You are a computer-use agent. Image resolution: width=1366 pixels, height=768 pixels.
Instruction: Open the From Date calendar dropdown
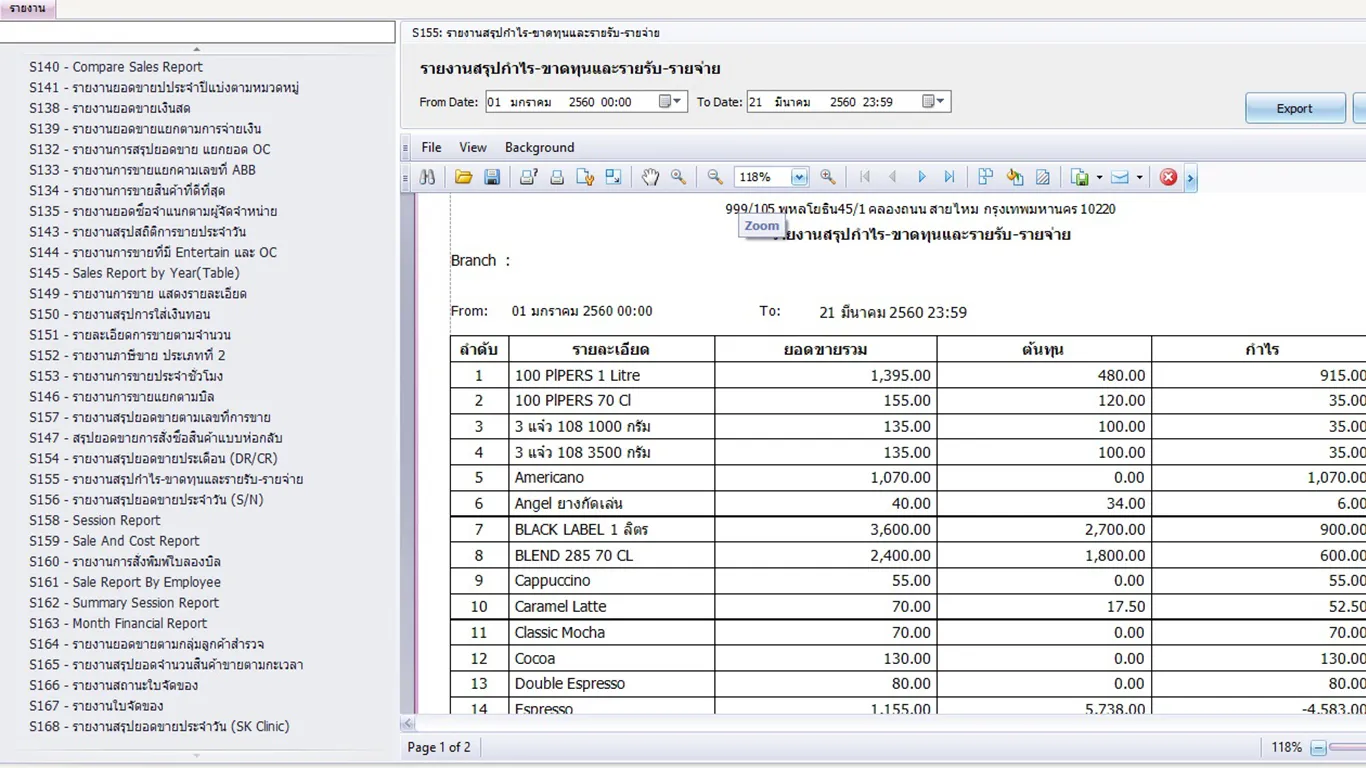coord(670,102)
